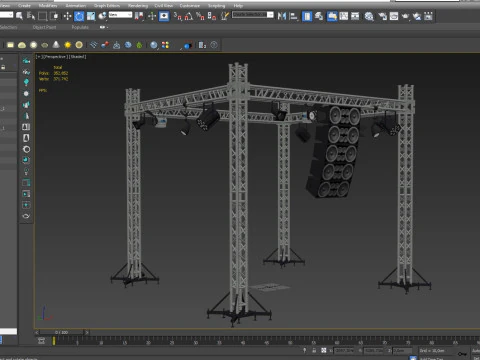The width and height of the screenshot is (480, 360).
Task: Toggle Absolute/Offset transform mode icon
Action: 324,350
